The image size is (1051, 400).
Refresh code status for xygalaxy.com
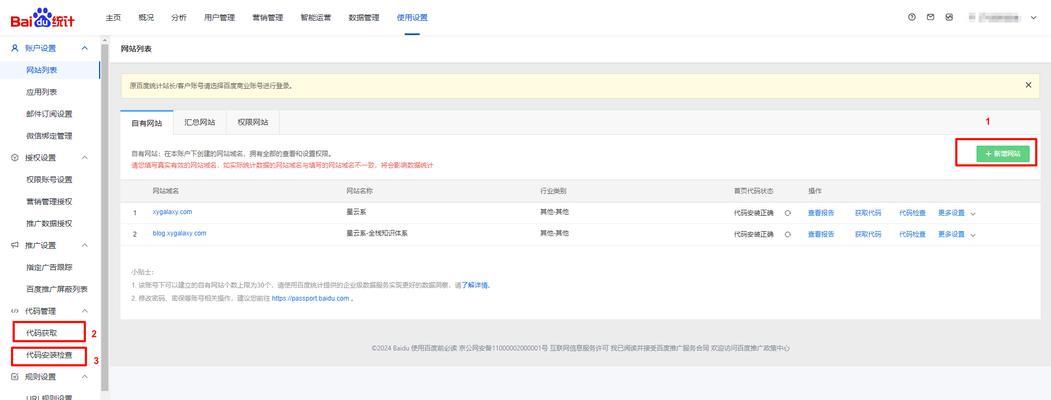click(x=788, y=212)
